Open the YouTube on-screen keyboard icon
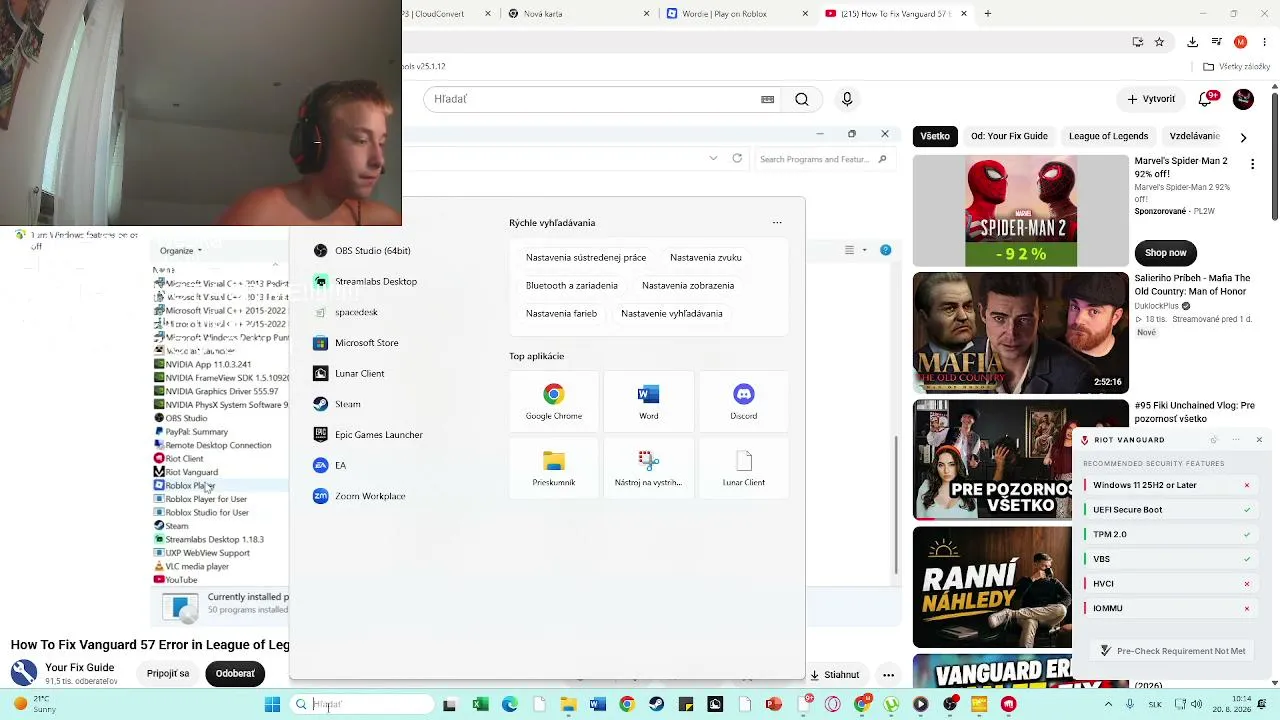This screenshot has height=720, width=1280. 768,99
